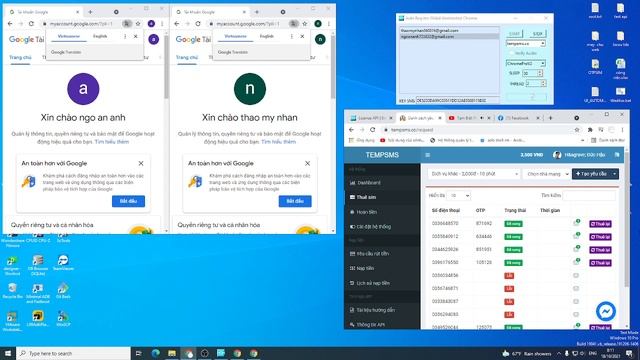The image size is (640, 360).
Task: Open File Explorer from taskbar
Action: [172, 353]
